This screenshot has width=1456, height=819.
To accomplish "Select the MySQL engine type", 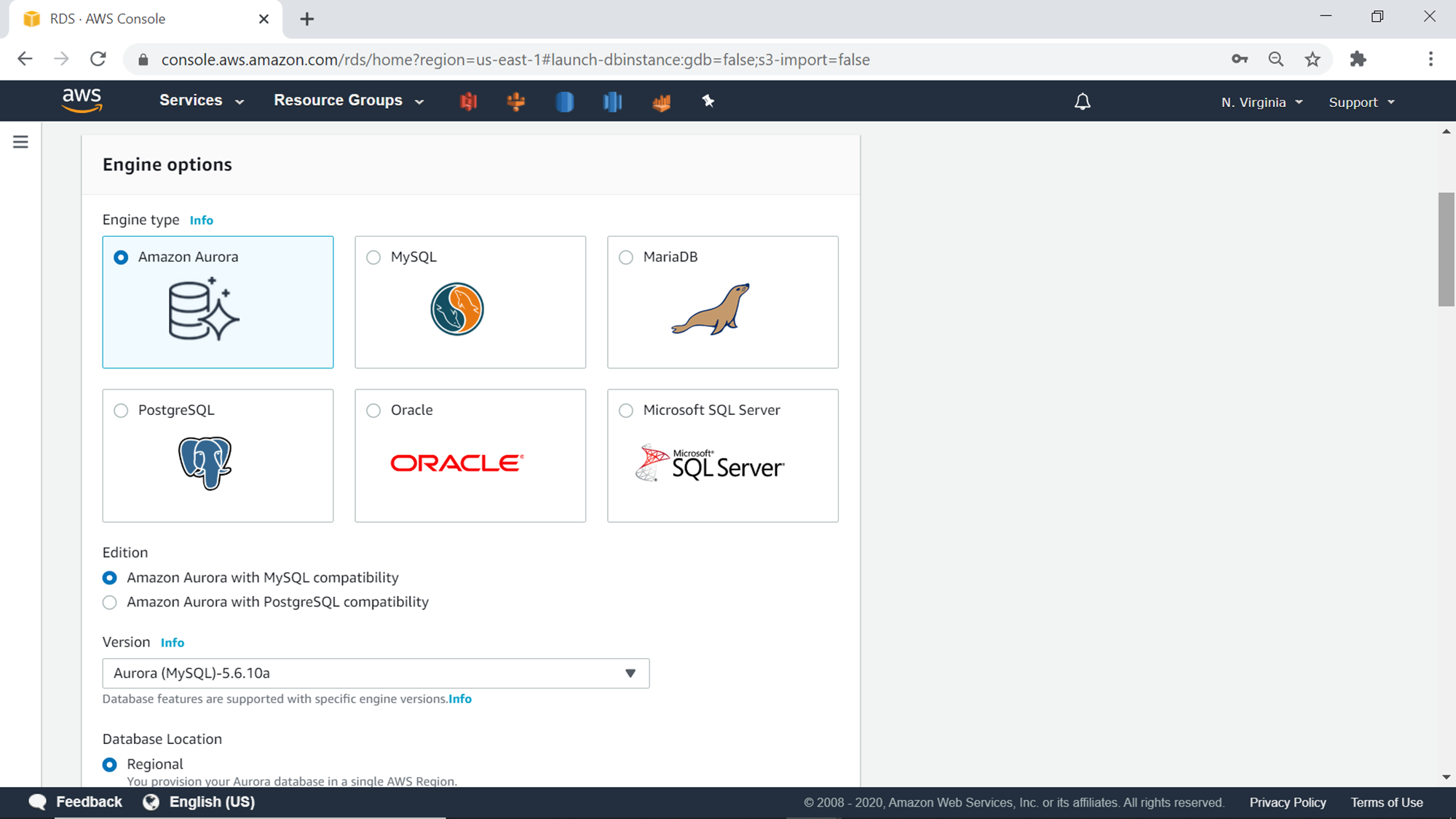I will 373,258.
